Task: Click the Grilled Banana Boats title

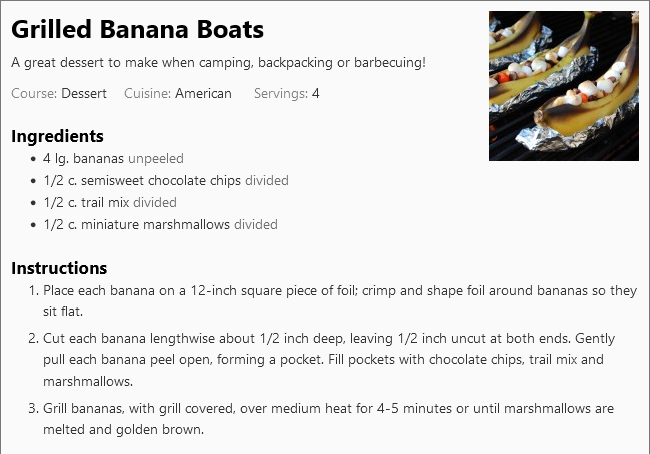Action: click(x=137, y=29)
